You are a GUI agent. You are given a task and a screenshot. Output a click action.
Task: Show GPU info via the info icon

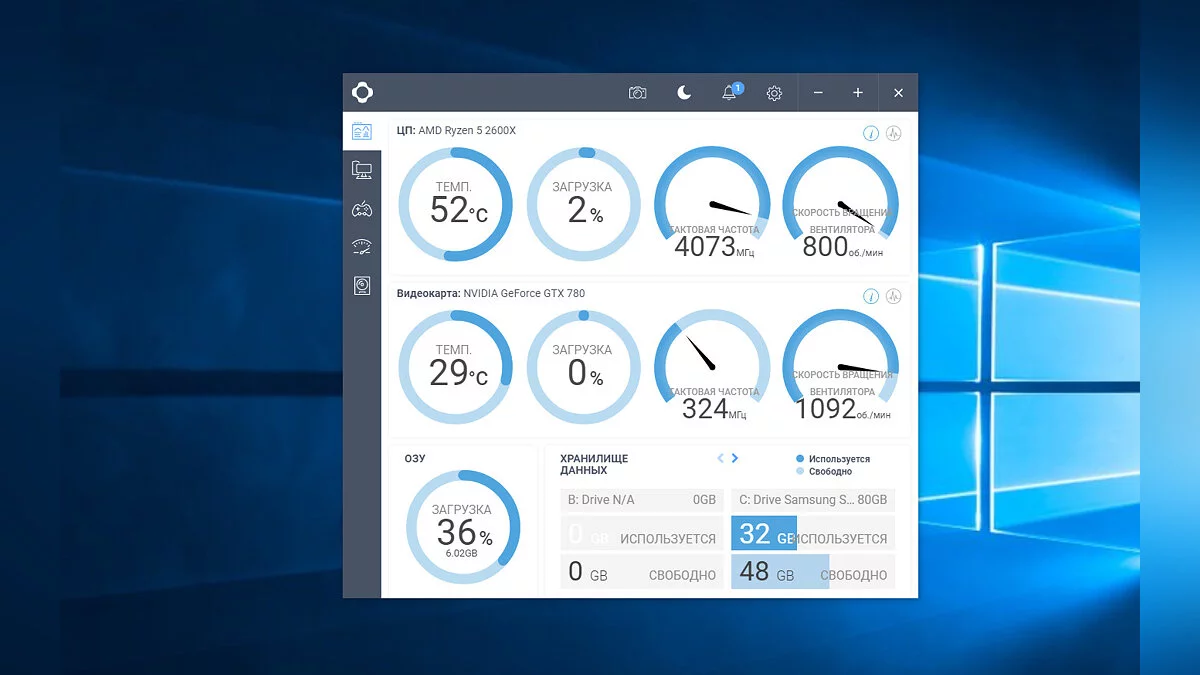871,296
